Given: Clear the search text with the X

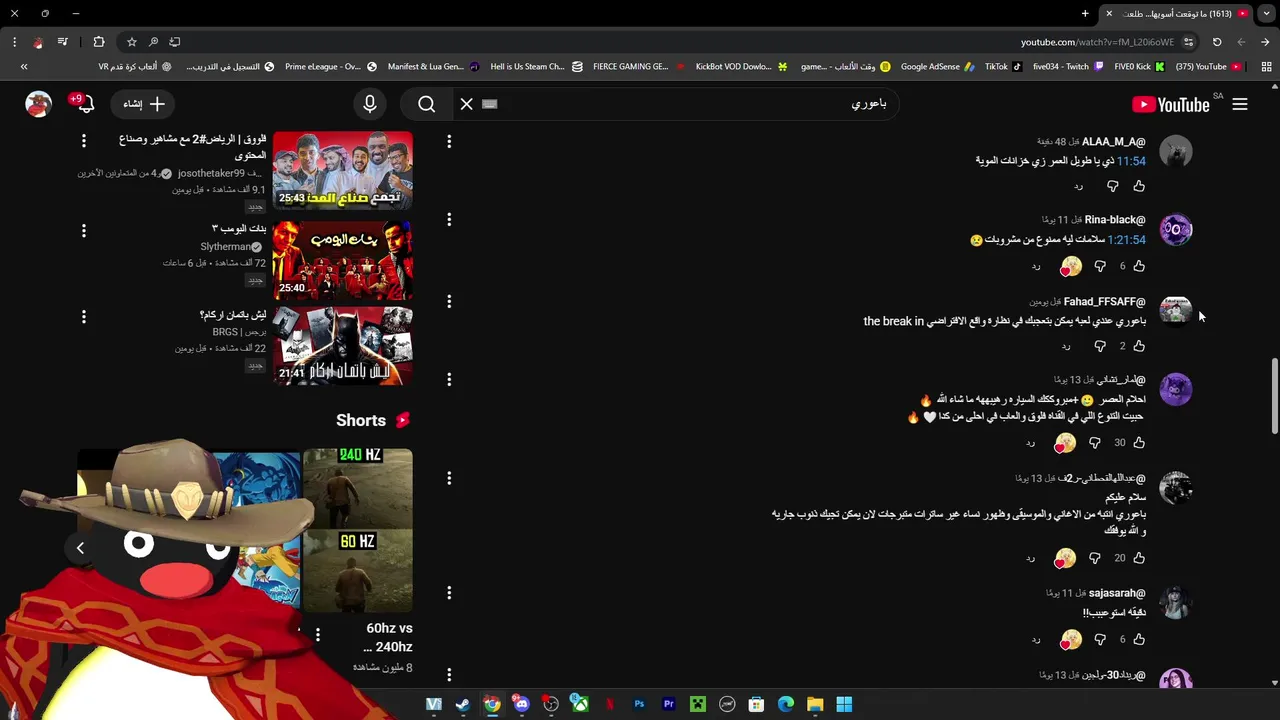Looking at the screenshot, I should (467, 104).
